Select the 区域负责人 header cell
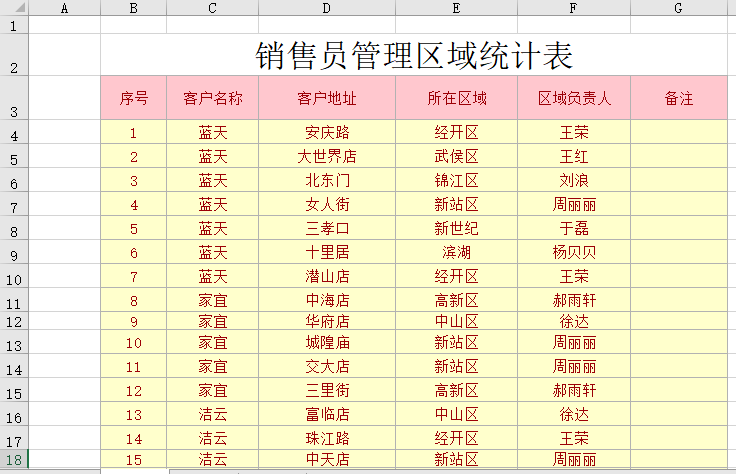 coord(574,98)
